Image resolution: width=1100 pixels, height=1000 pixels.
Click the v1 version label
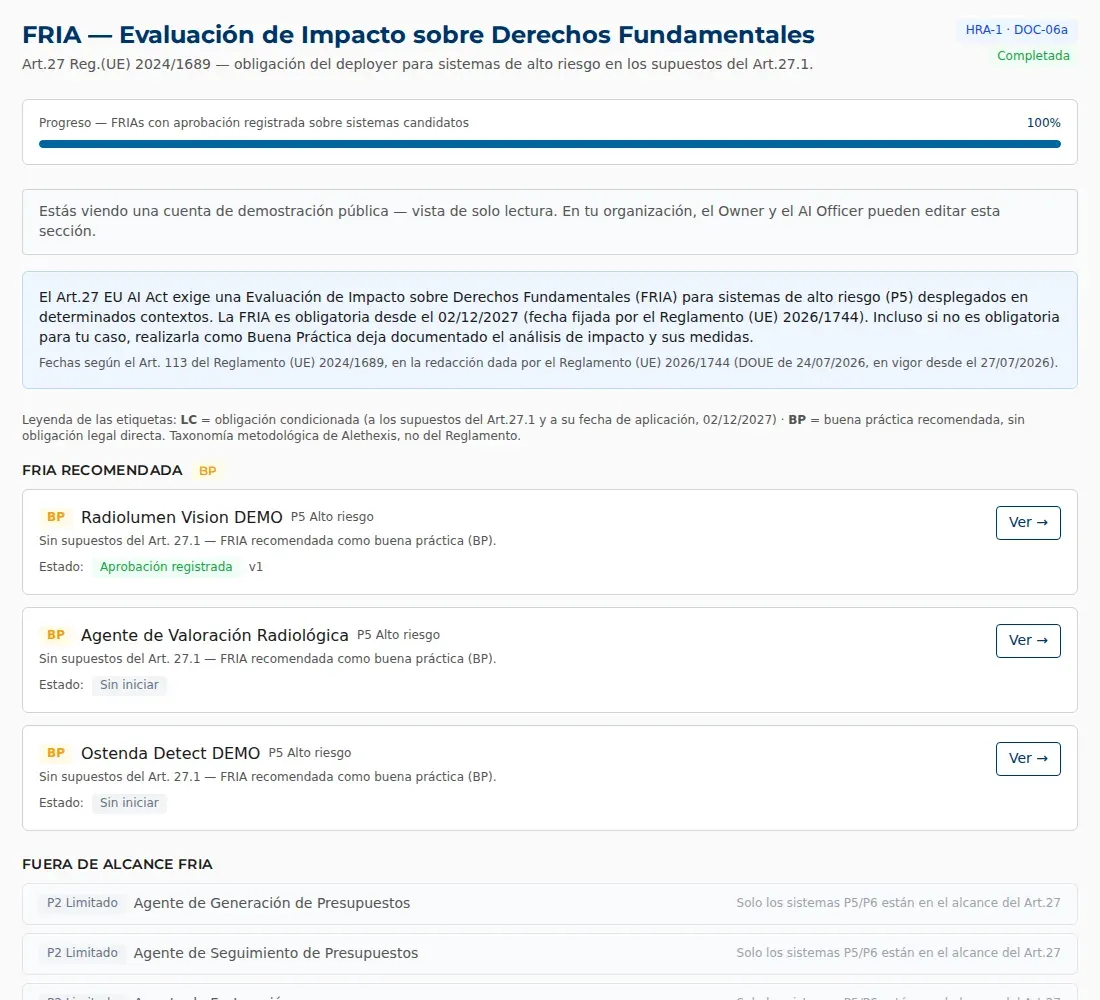click(255, 567)
